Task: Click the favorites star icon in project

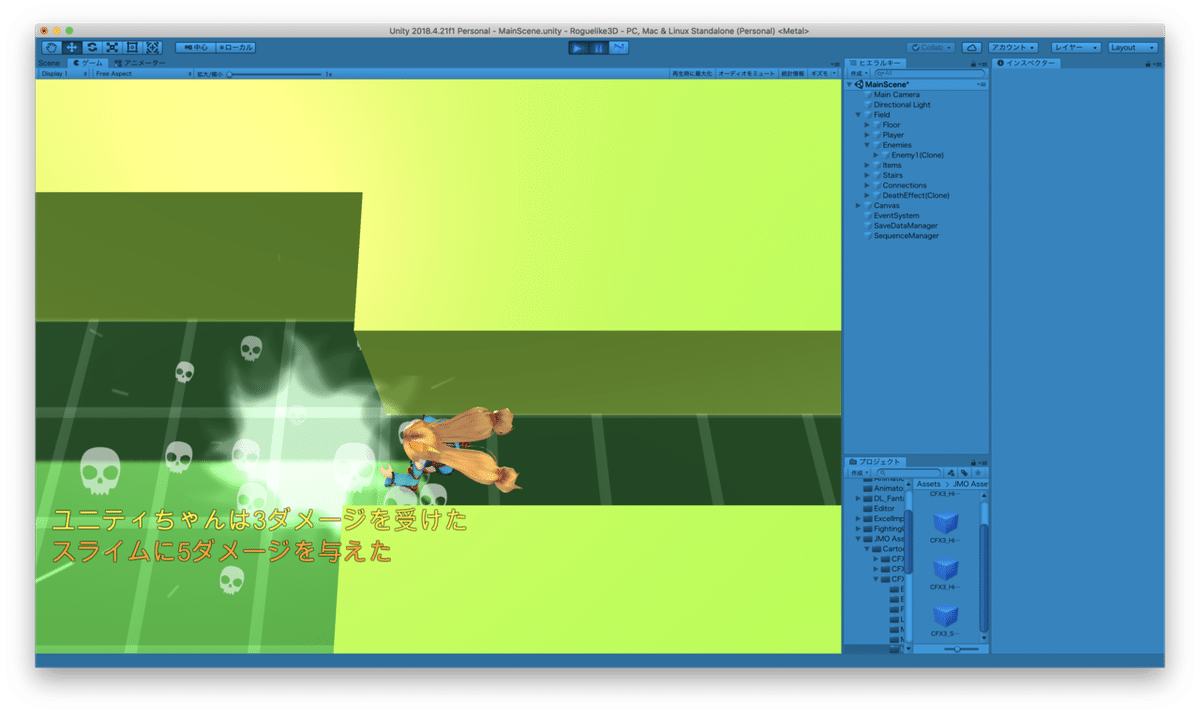Action: coord(977,472)
